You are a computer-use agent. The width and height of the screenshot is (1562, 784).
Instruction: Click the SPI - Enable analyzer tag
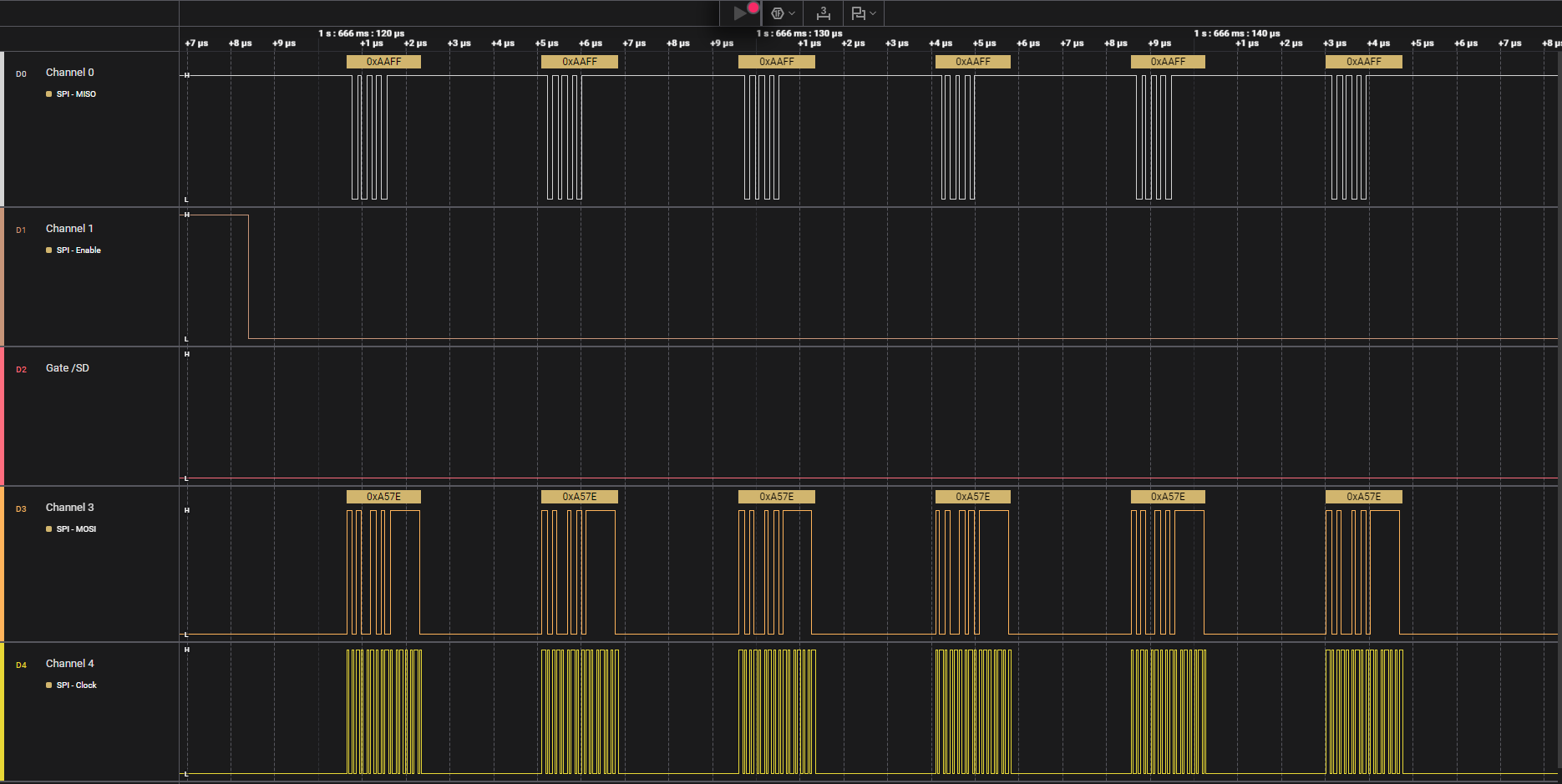pos(78,250)
